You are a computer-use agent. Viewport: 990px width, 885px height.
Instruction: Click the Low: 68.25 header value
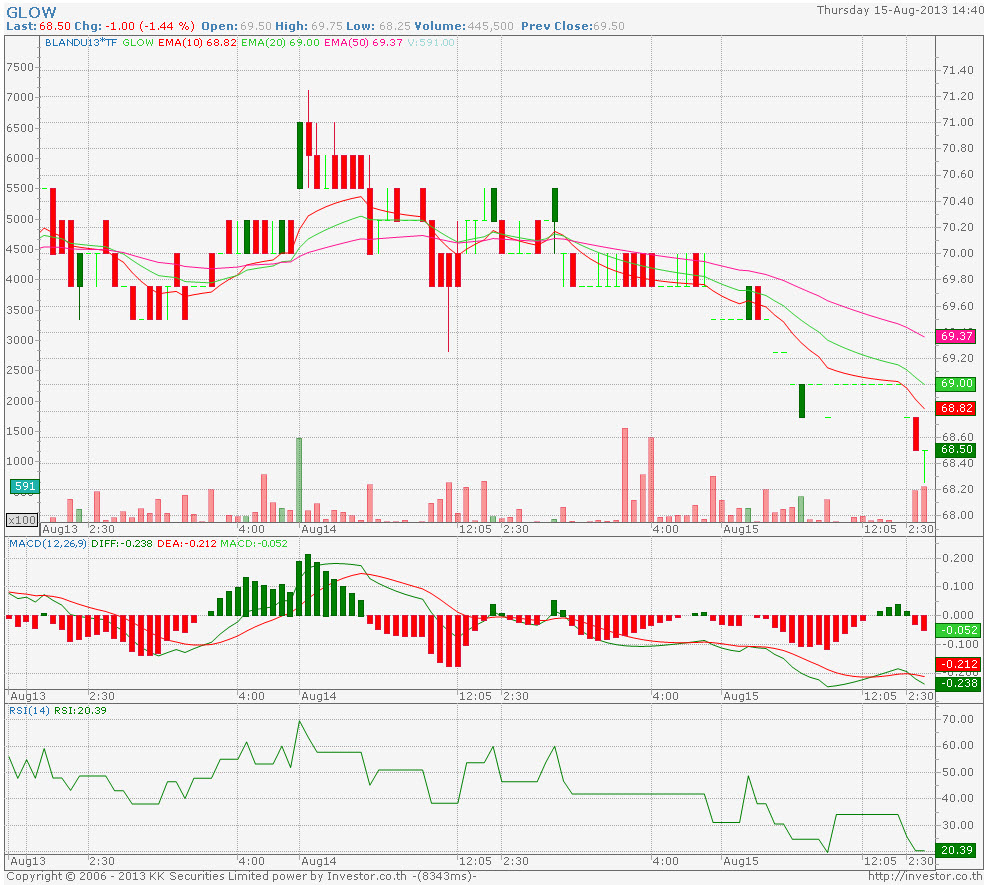(378, 26)
